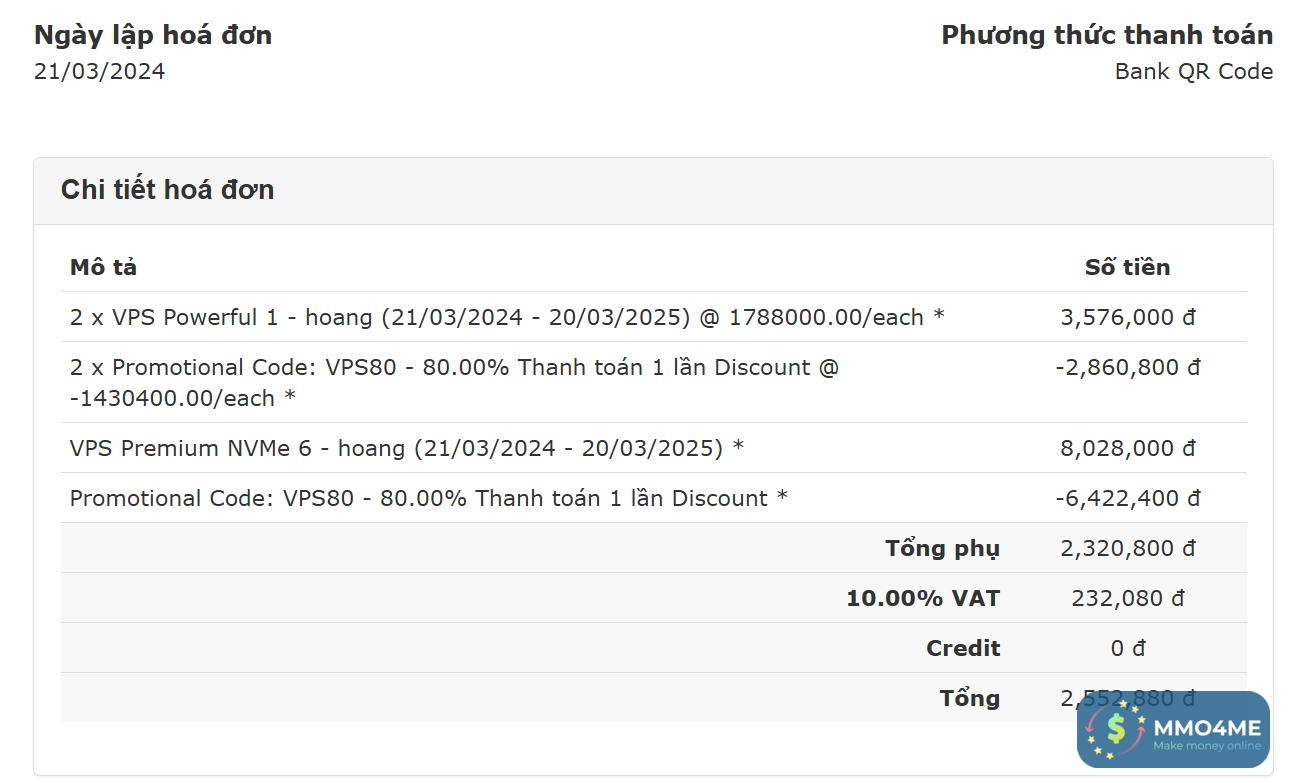
Task: Click the Bank QR Code payment method
Action: click(x=1193, y=72)
